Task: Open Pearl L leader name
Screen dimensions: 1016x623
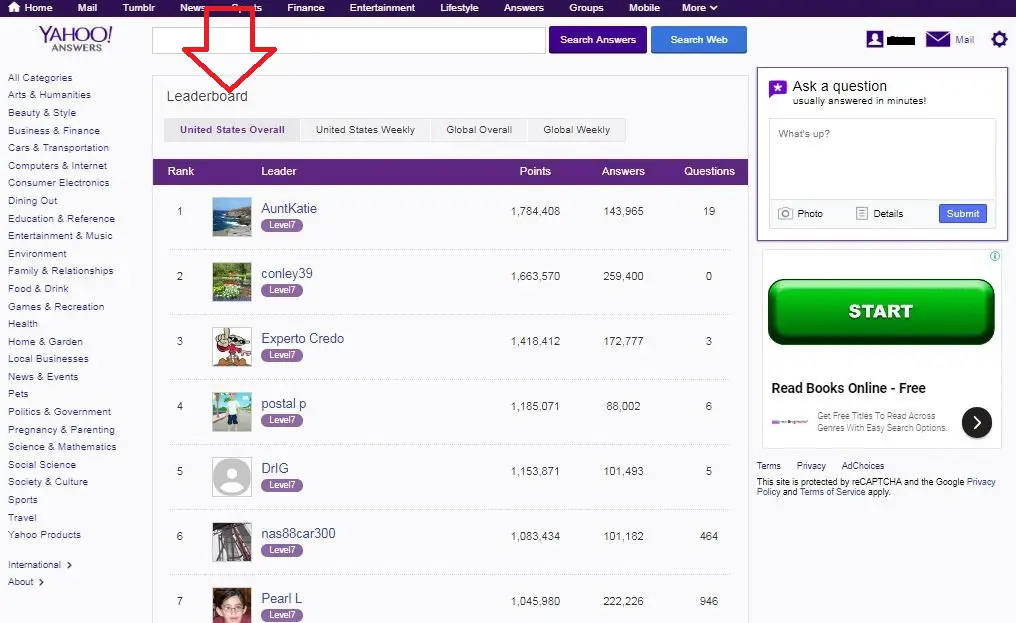Action: pos(281,598)
